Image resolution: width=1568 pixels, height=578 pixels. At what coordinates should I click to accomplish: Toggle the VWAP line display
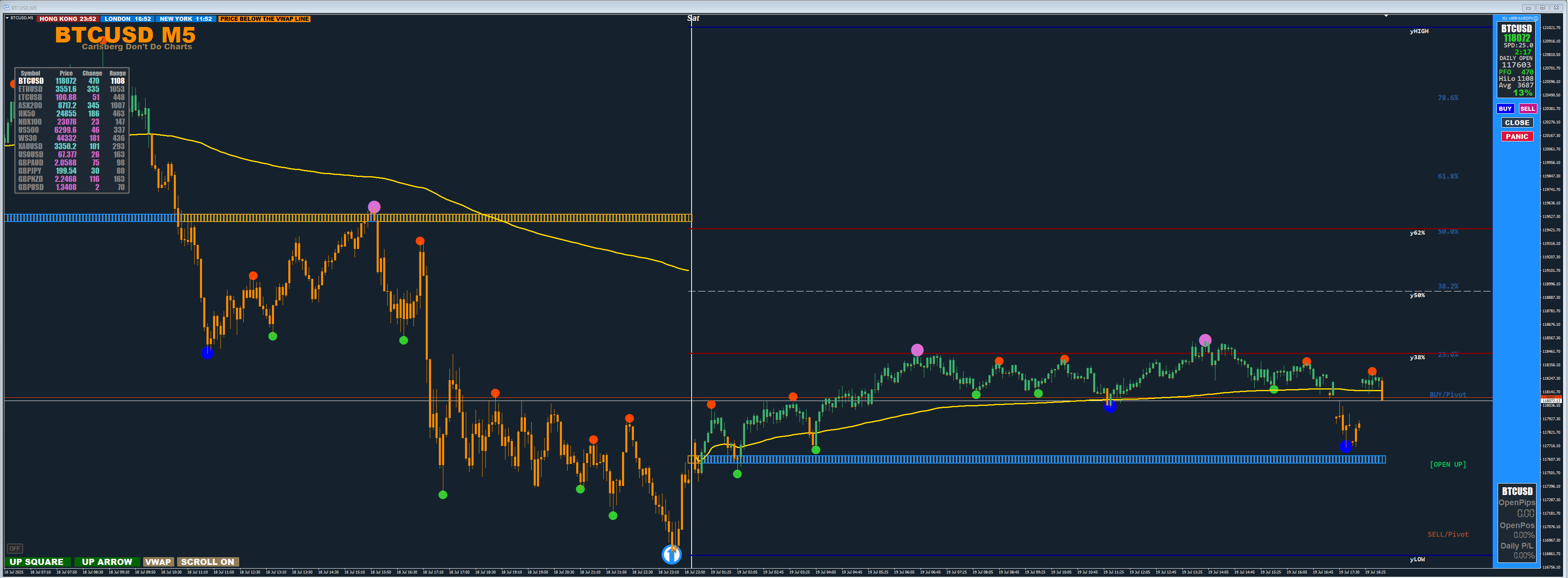pos(158,562)
